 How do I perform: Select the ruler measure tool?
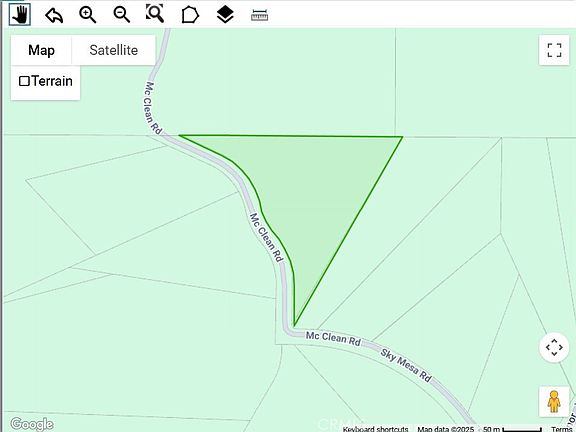pos(259,15)
